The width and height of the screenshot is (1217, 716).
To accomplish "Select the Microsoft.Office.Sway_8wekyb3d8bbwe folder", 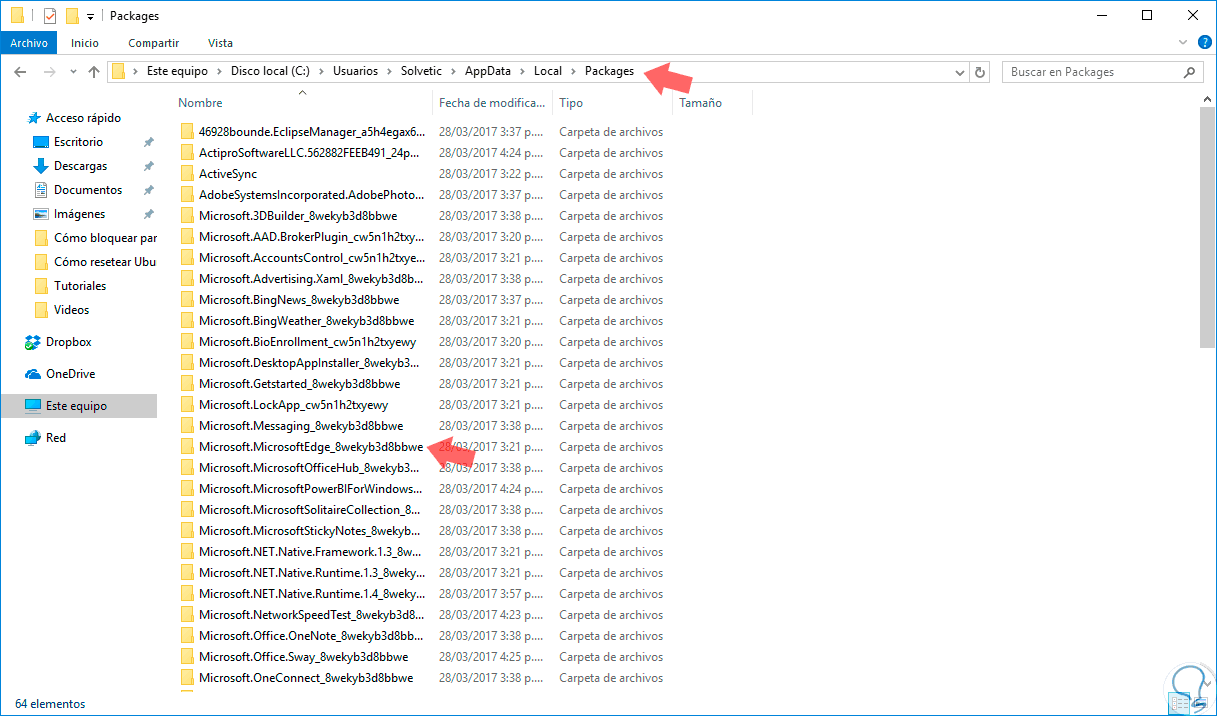I will point(303,657).
